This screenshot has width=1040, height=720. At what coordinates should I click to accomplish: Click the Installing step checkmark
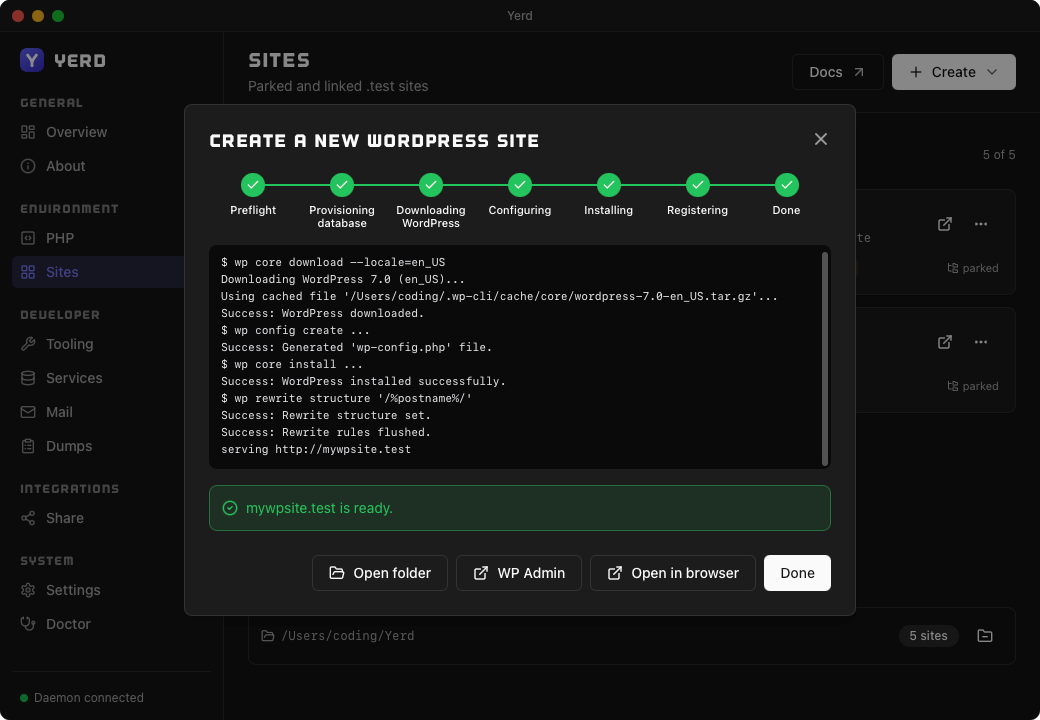tap(608, 185)
